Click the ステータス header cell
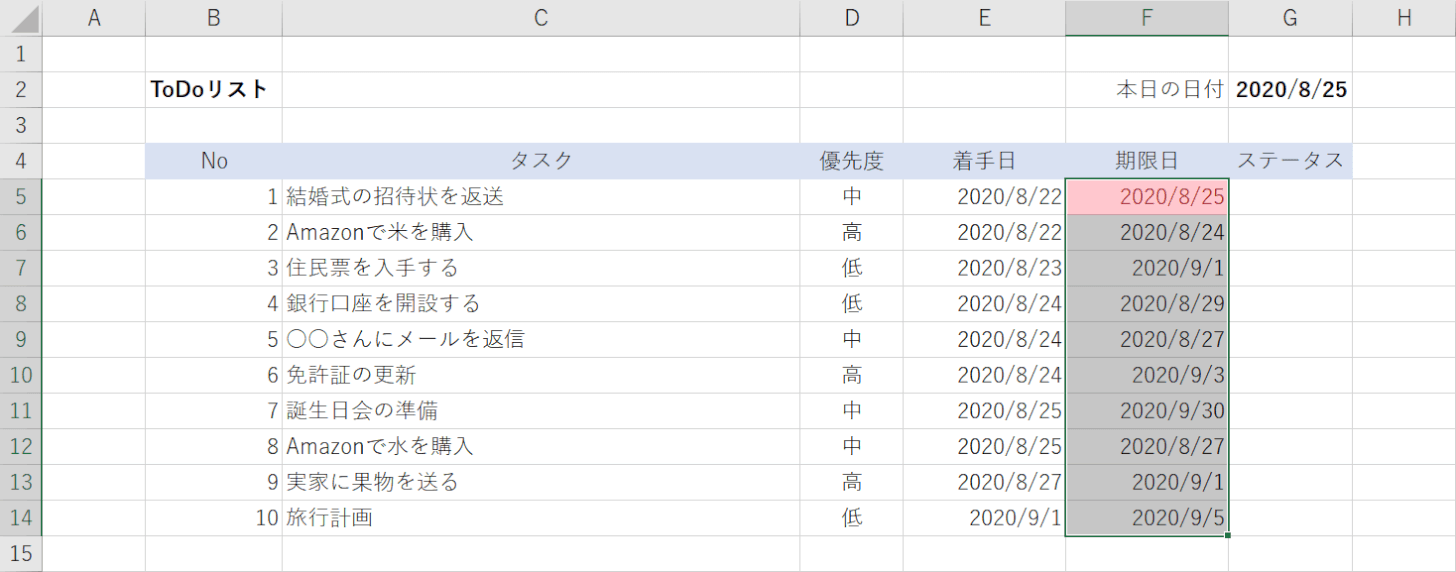Image resolution: width=1456 pixels, height=572 pixels. [1291, 161]
